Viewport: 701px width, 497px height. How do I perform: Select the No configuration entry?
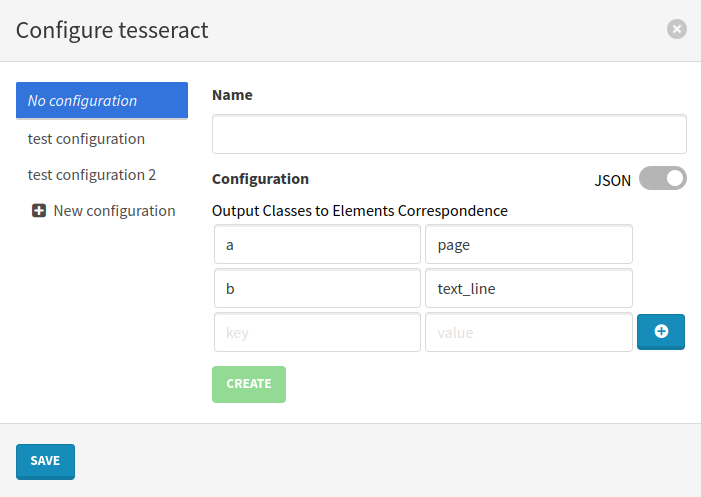[x=102, y=101]
